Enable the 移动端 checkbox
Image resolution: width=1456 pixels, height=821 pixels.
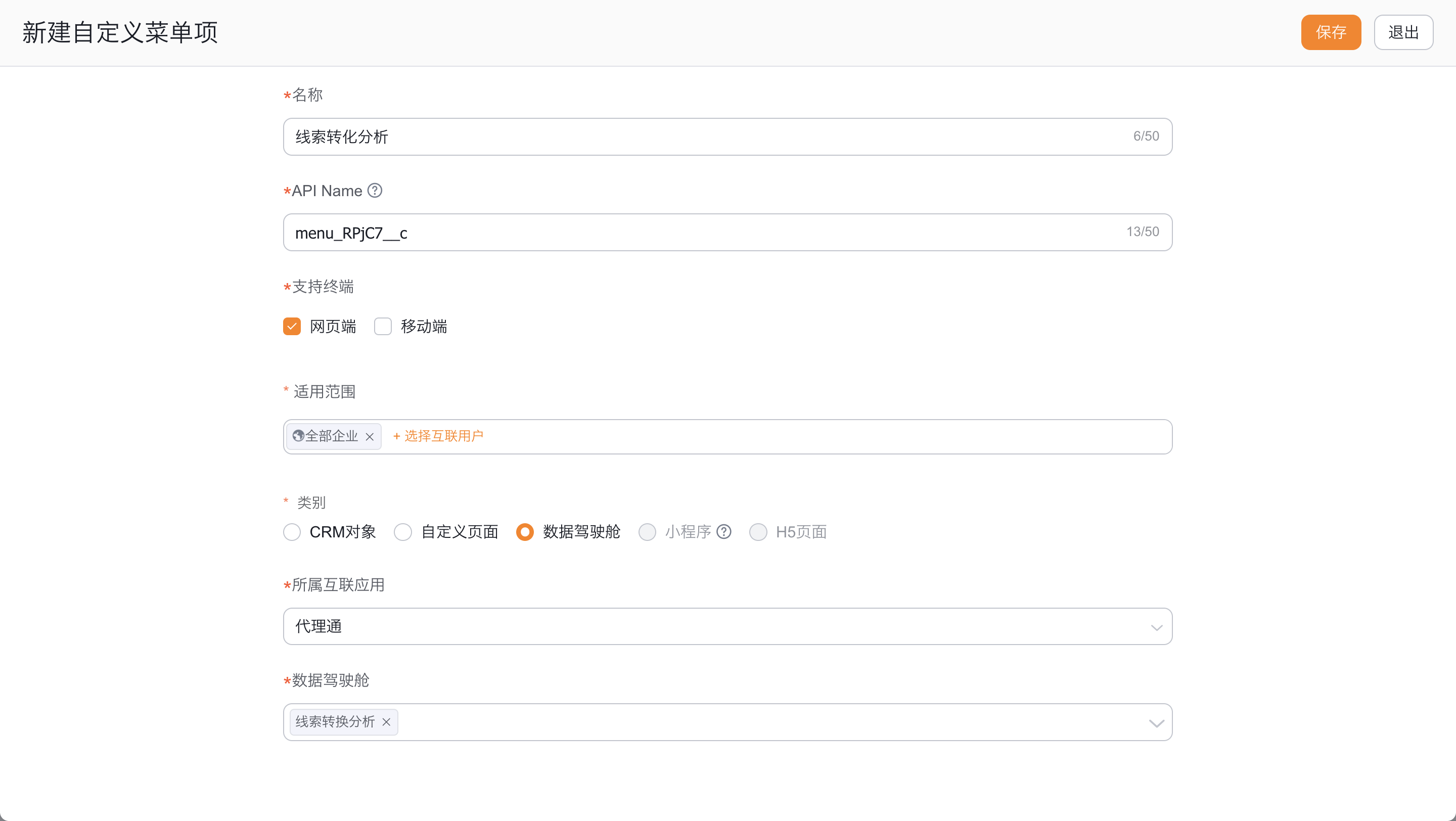tap(383, 326)
